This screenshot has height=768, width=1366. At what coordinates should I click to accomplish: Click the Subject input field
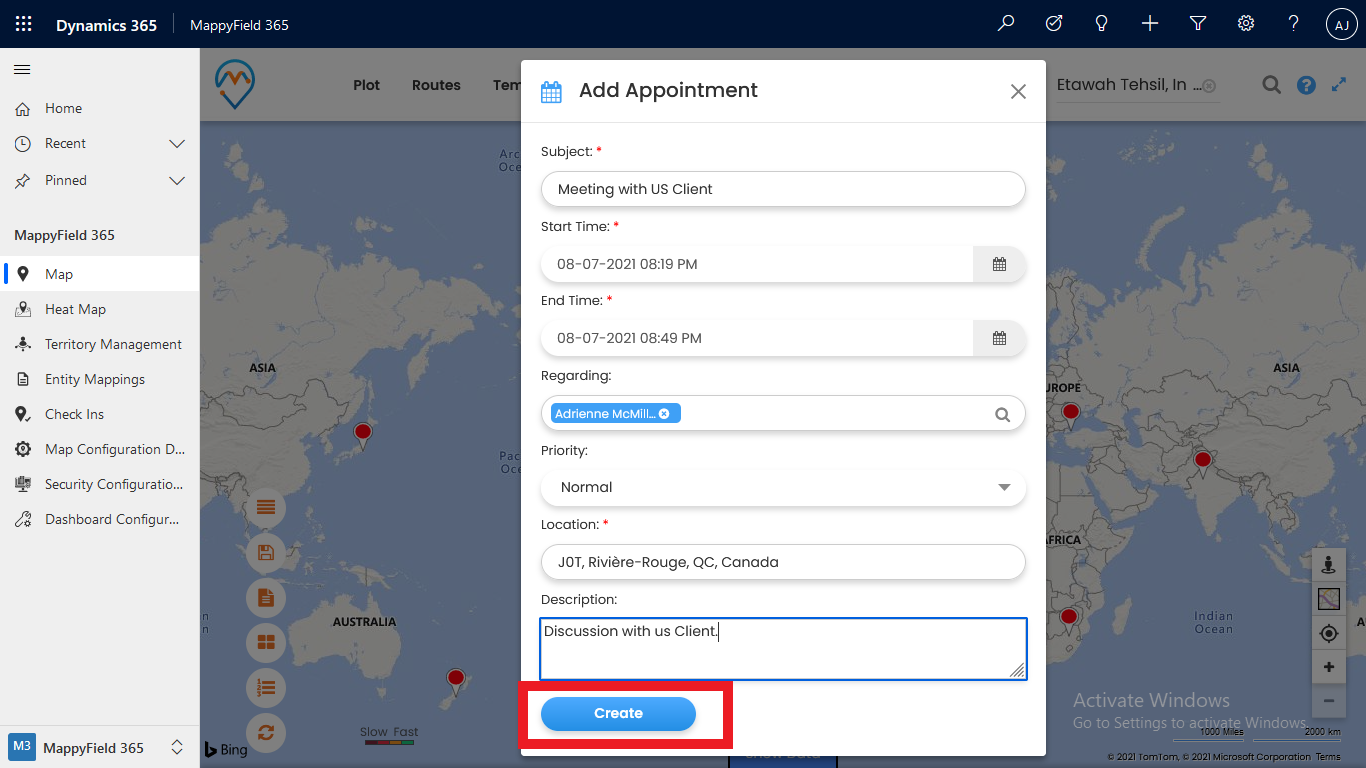(x=783, y=189)
